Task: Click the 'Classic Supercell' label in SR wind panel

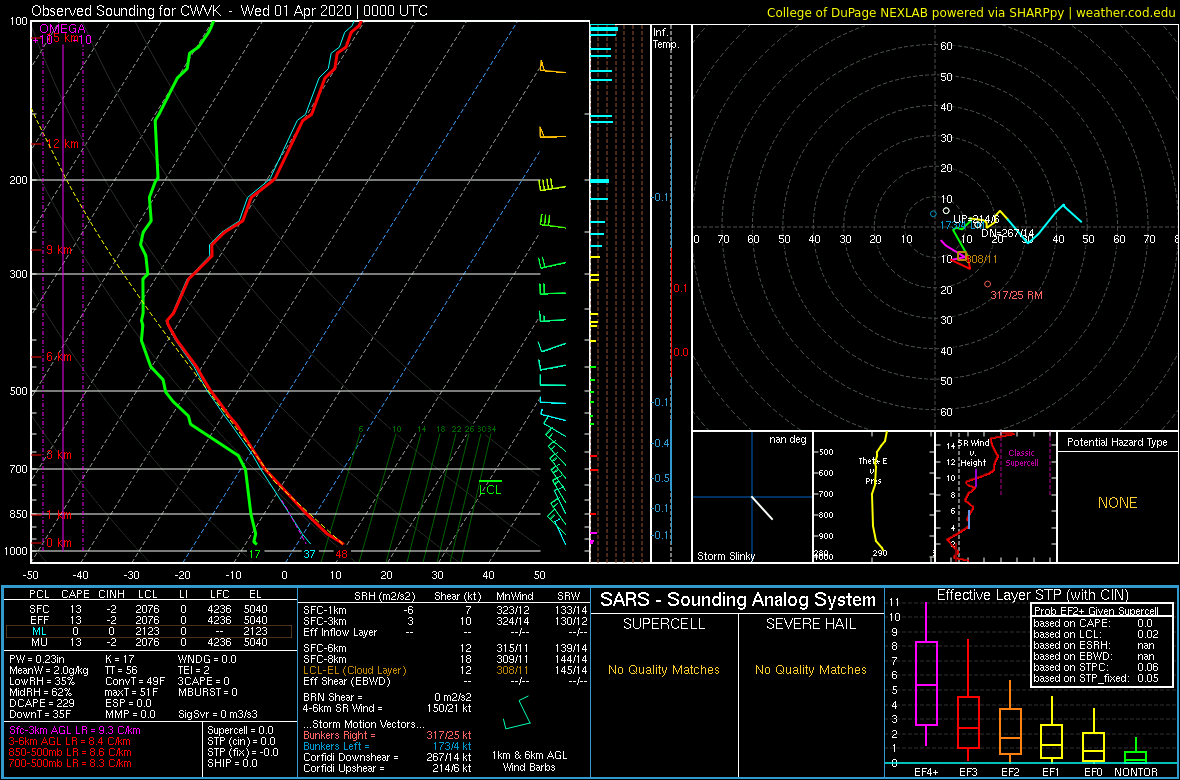Action: pos(1023,458)
